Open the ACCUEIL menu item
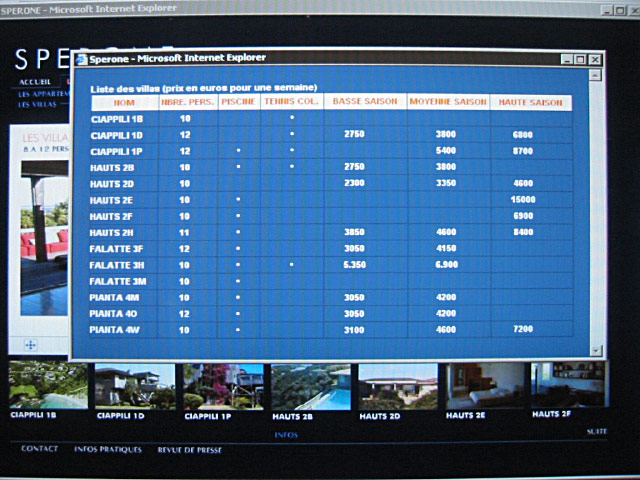This screenshot has height=480, width=640. (x=35, y=82)
